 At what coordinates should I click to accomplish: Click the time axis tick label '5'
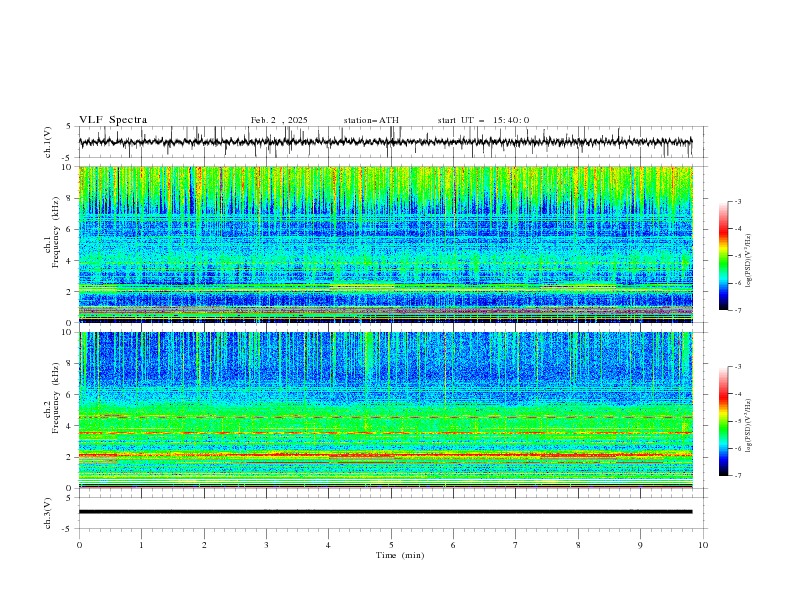tap(391, 545)
